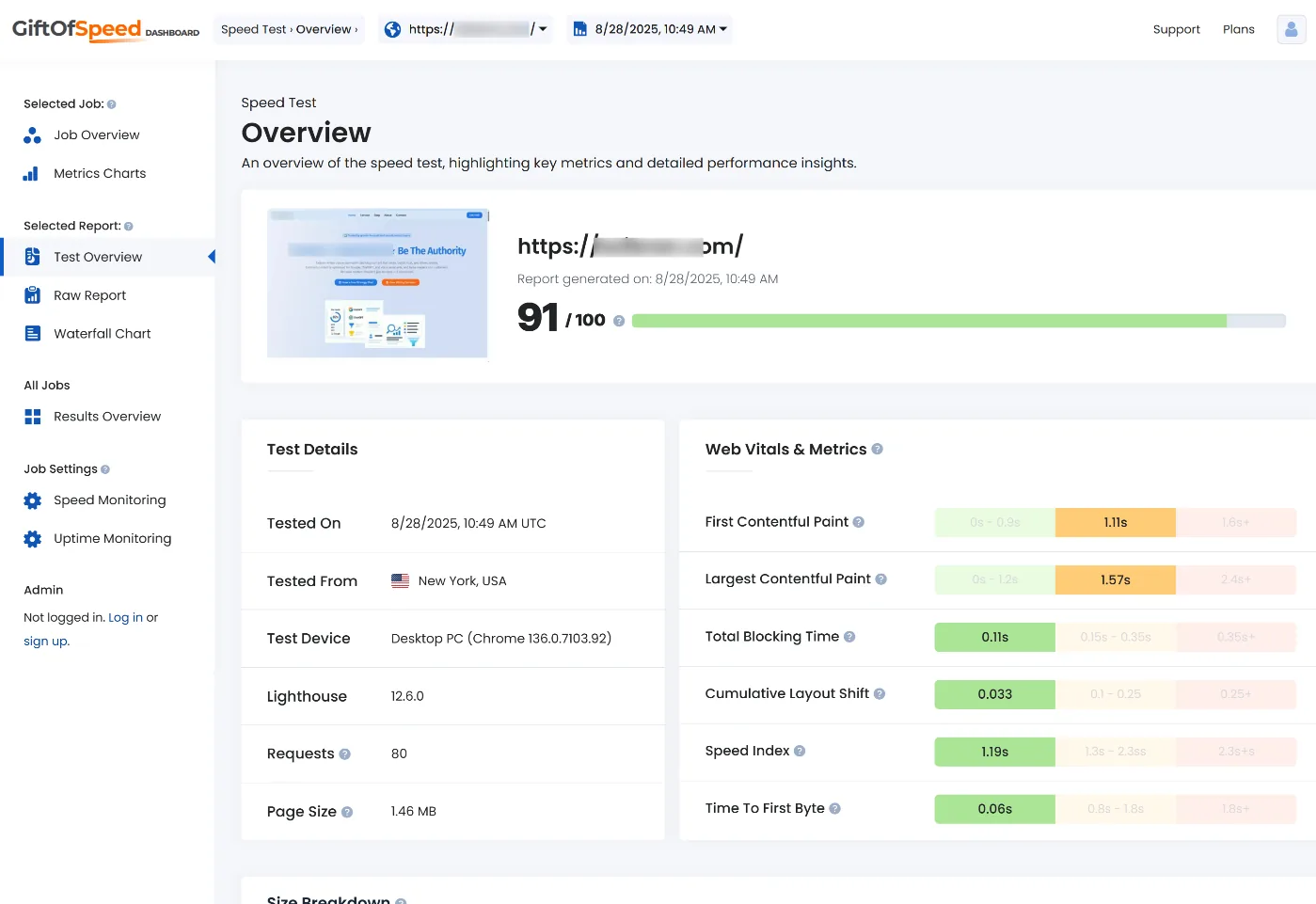Click the Support link

(1176, 29)
